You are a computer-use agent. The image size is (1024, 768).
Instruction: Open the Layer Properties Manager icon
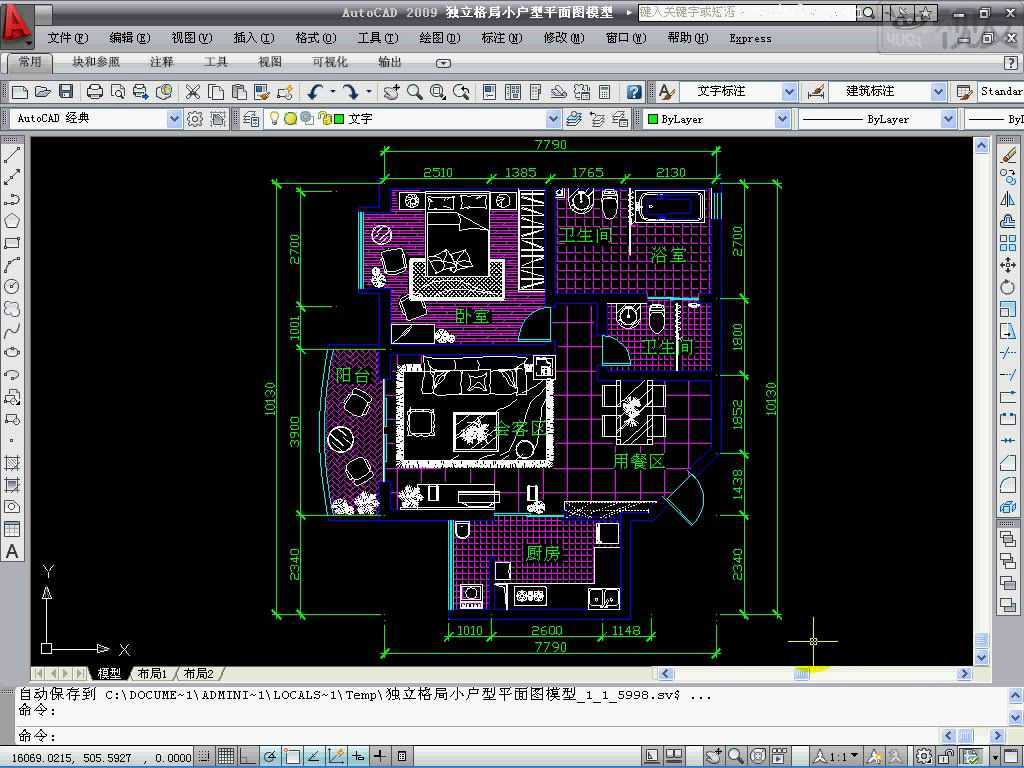(x=251, y=119)
